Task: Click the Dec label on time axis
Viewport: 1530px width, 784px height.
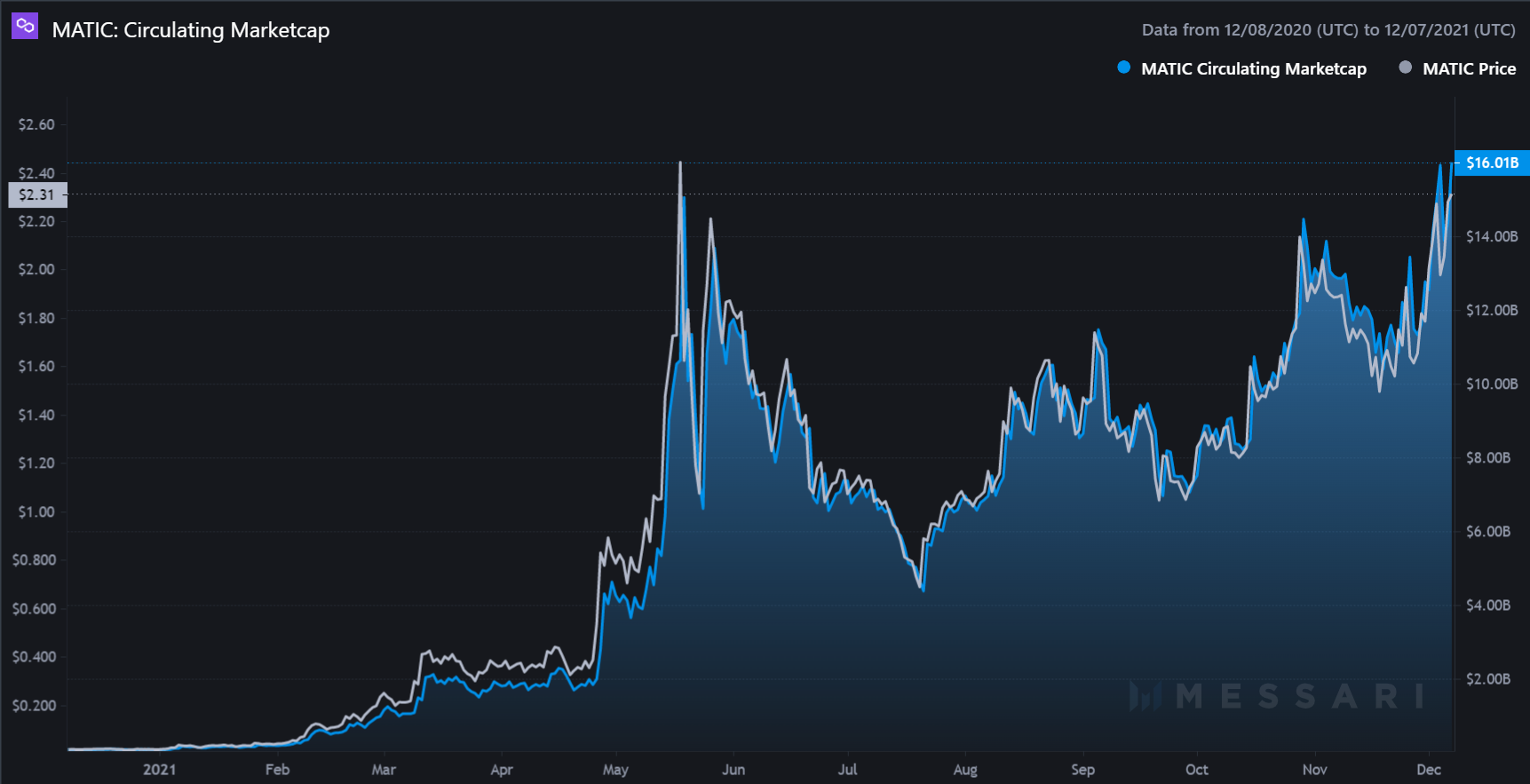Action: click(1429, 769)
